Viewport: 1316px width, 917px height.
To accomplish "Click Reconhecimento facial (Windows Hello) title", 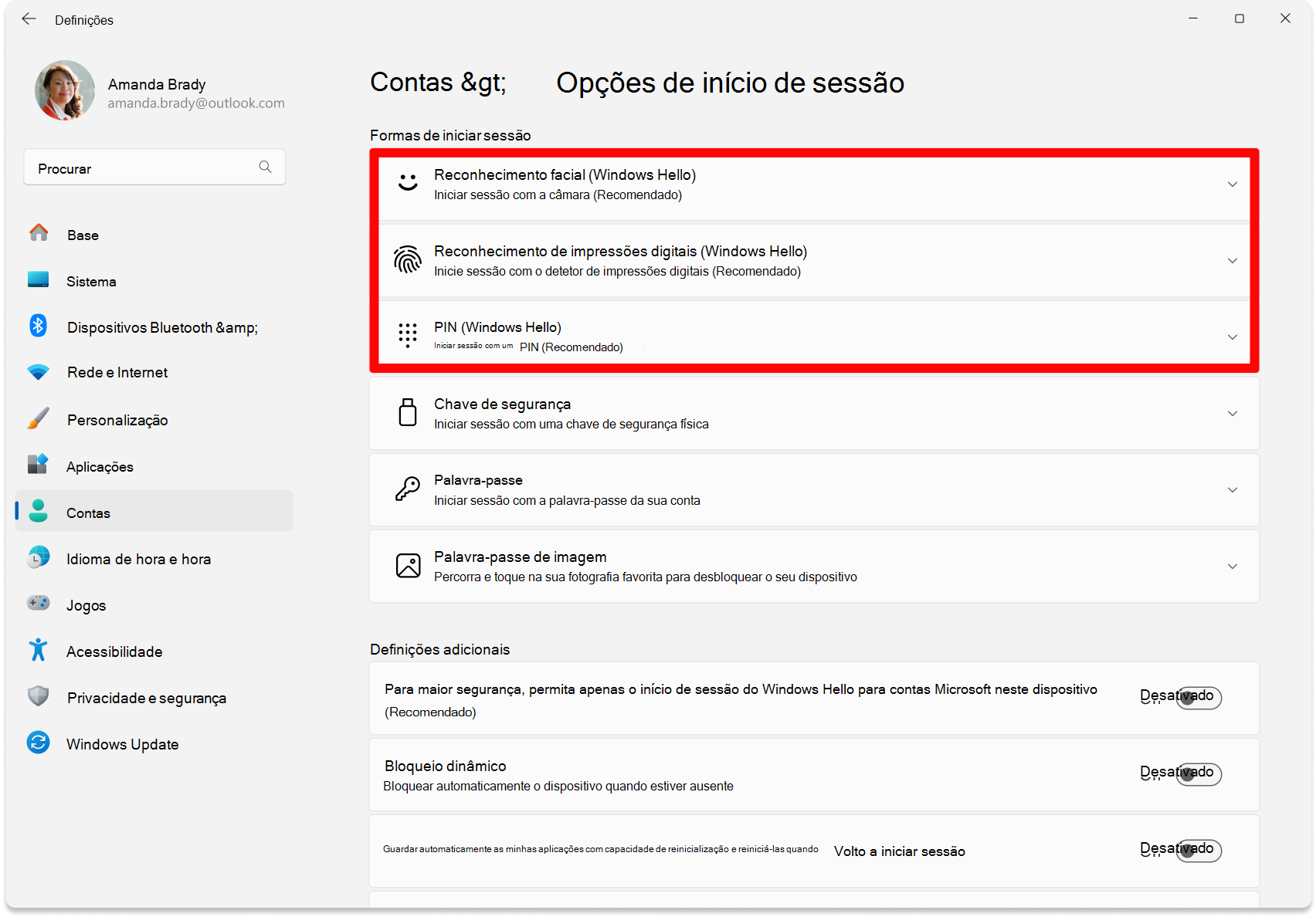I will (565, 174).
